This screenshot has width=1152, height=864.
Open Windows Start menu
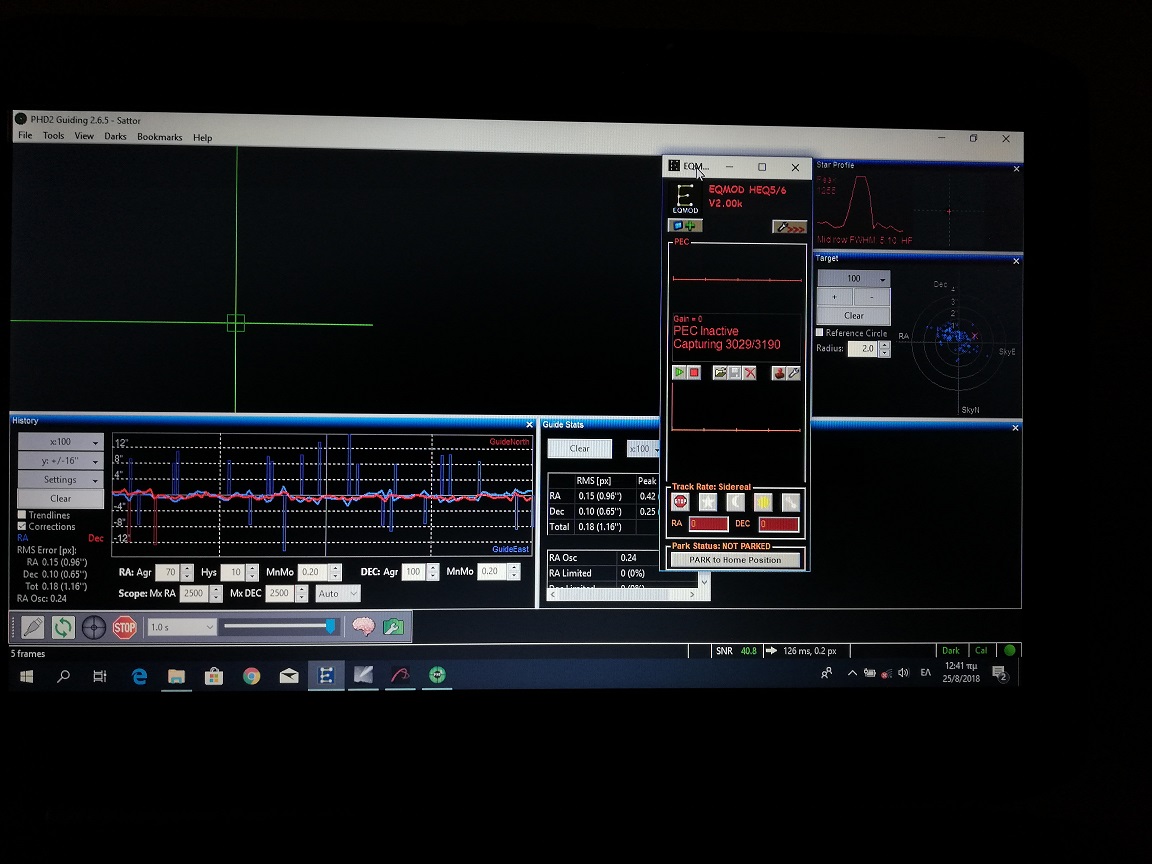click(26, 676)
